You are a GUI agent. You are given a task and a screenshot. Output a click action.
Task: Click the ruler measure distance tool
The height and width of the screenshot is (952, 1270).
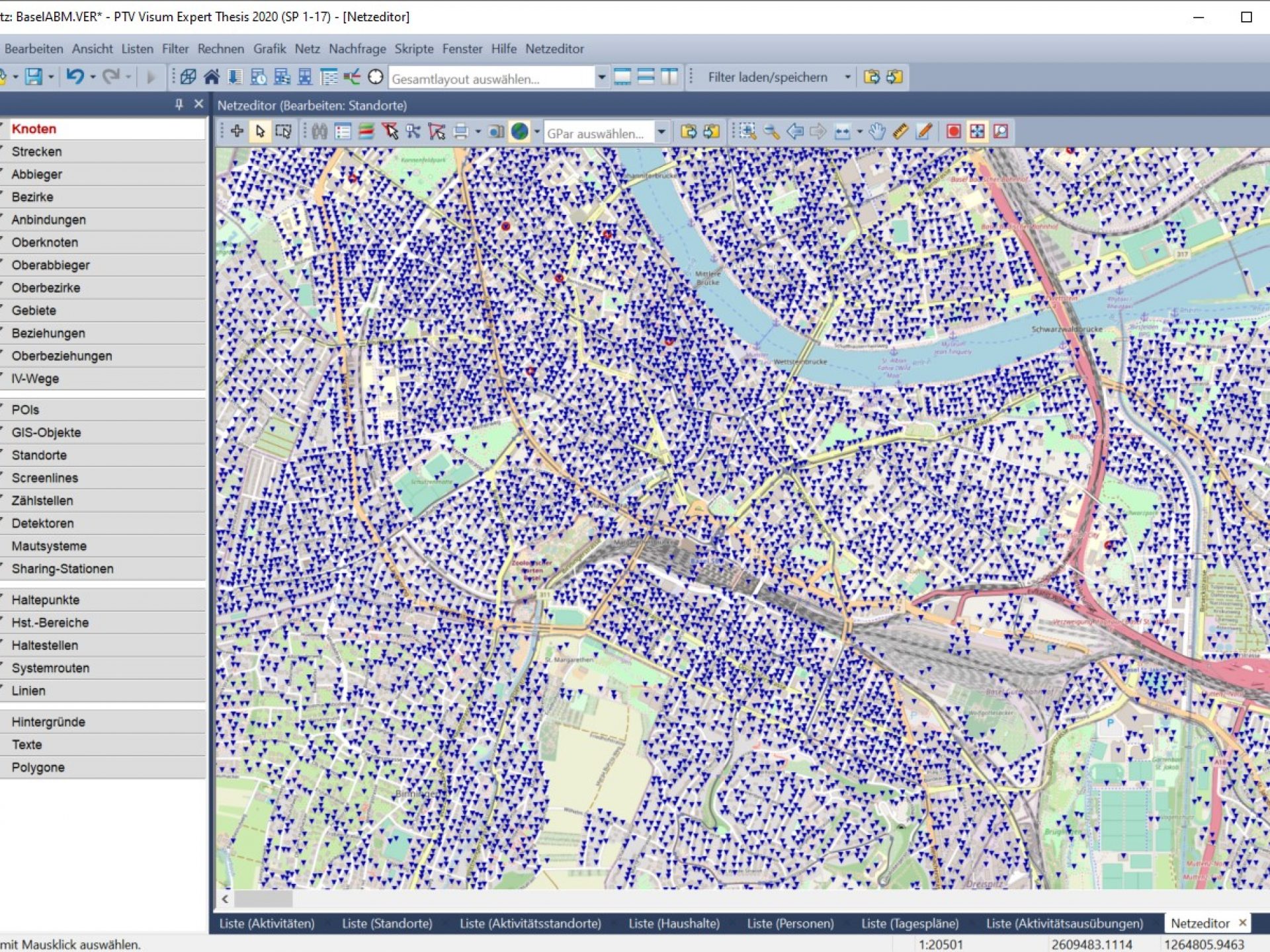point(900,132)
